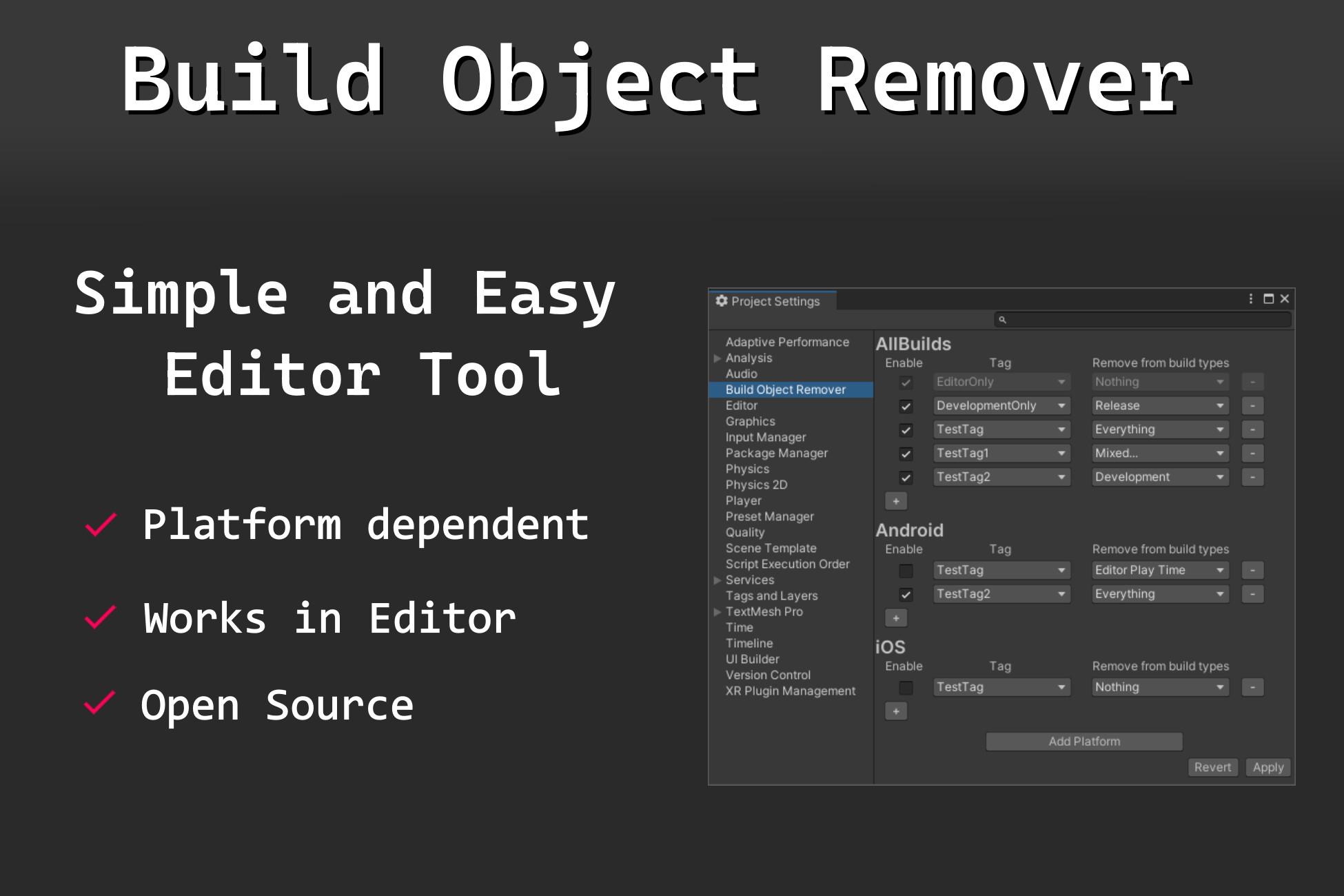Open the Timeline settings page
The width and height of the screenshot is (1344, 896).
click(749, 644)
